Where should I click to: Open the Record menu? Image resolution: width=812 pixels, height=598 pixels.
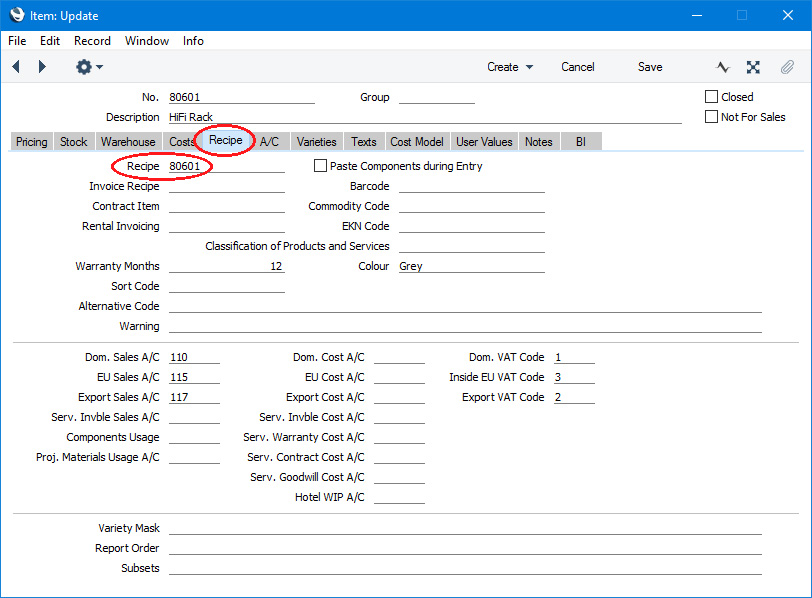(92, 41)
